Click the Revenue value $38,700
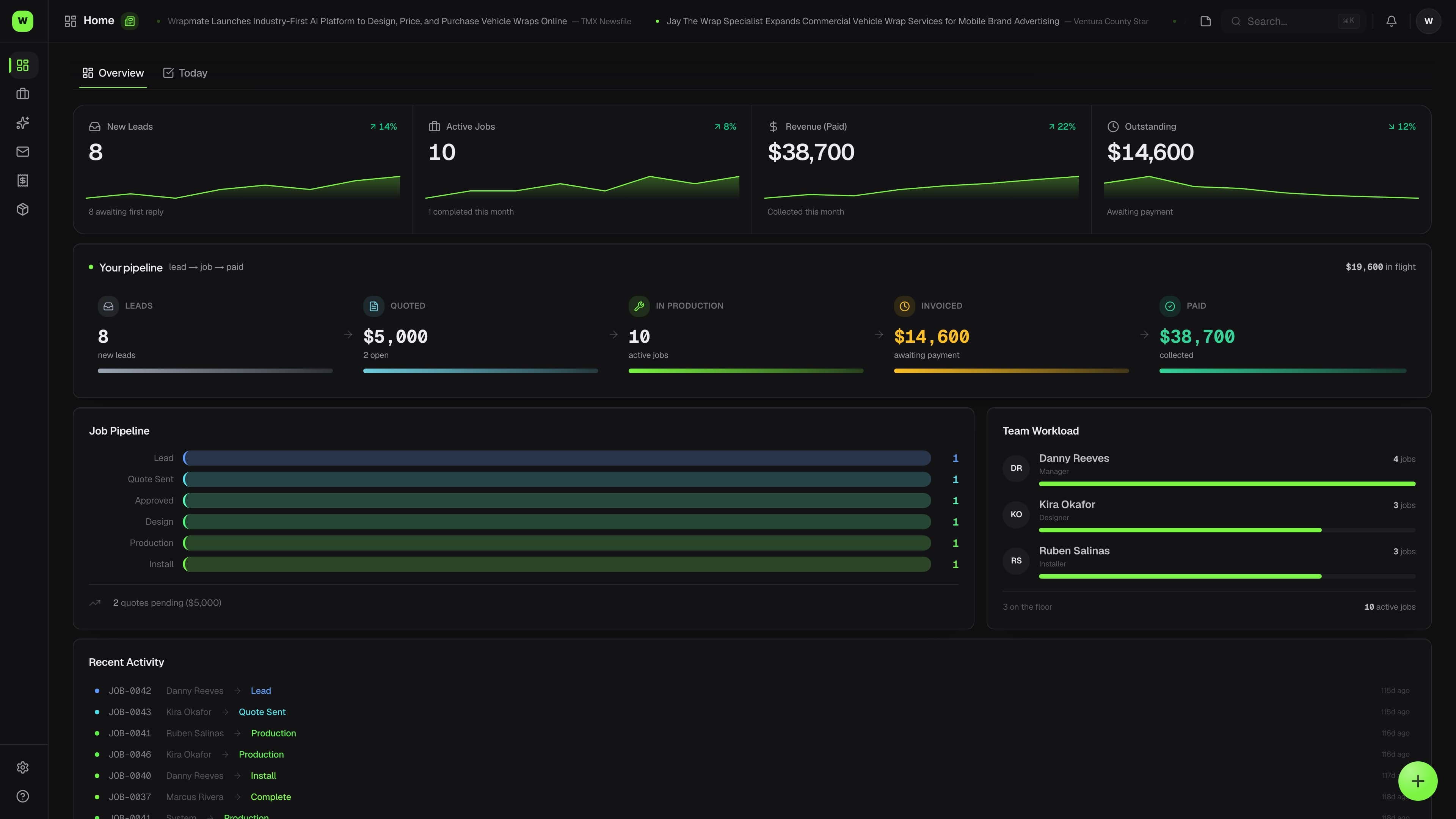Viewport: 1456px width, 819px height. pyautogui.click(x=811, y=152)
